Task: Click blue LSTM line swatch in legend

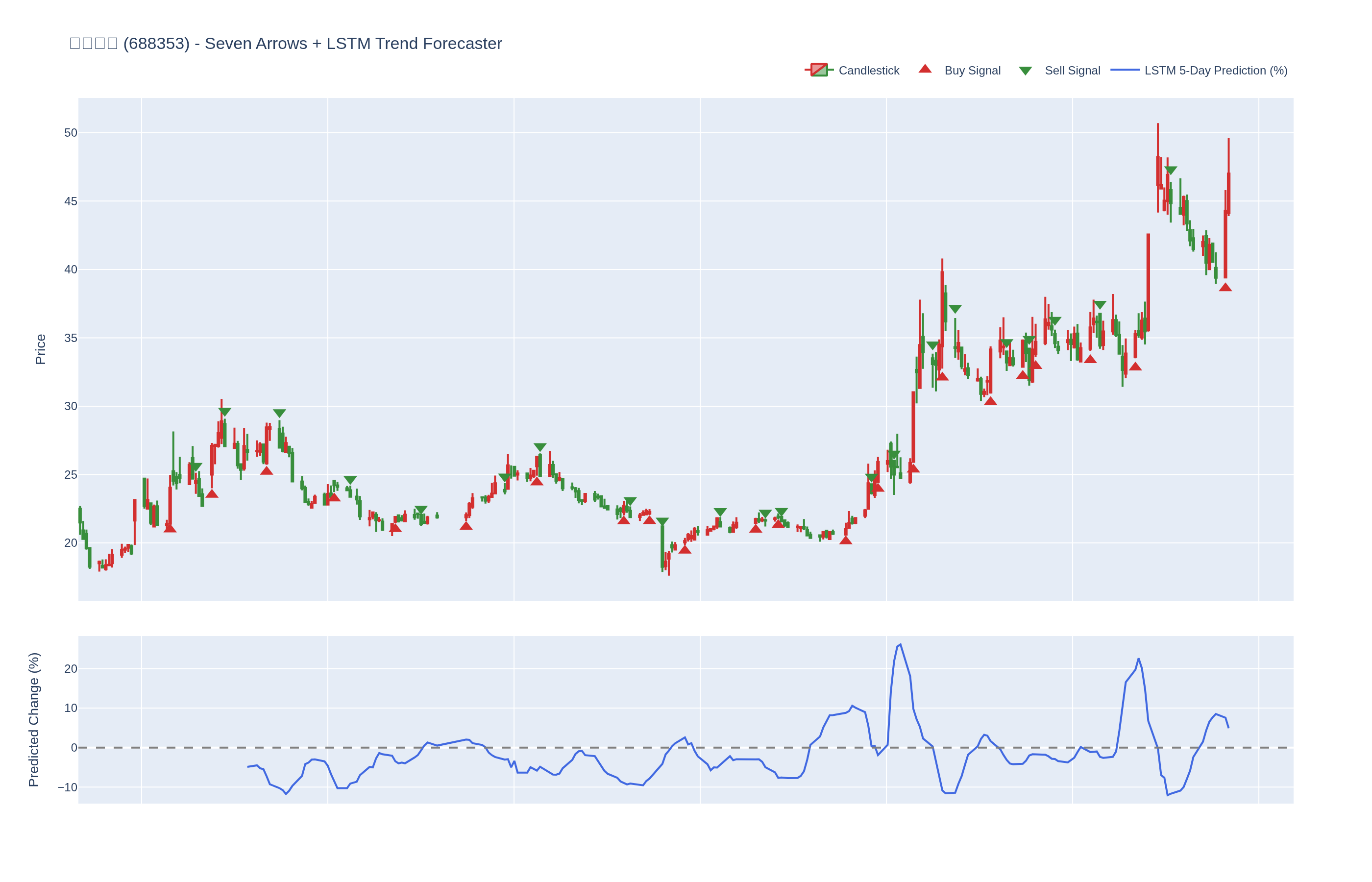Action: [1125, 70]
